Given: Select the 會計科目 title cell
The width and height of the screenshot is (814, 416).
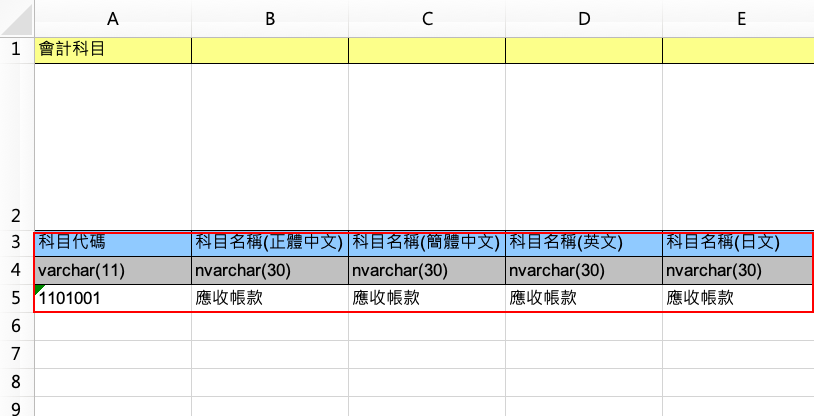Looking at the screenshot, I should click(113, 50).
